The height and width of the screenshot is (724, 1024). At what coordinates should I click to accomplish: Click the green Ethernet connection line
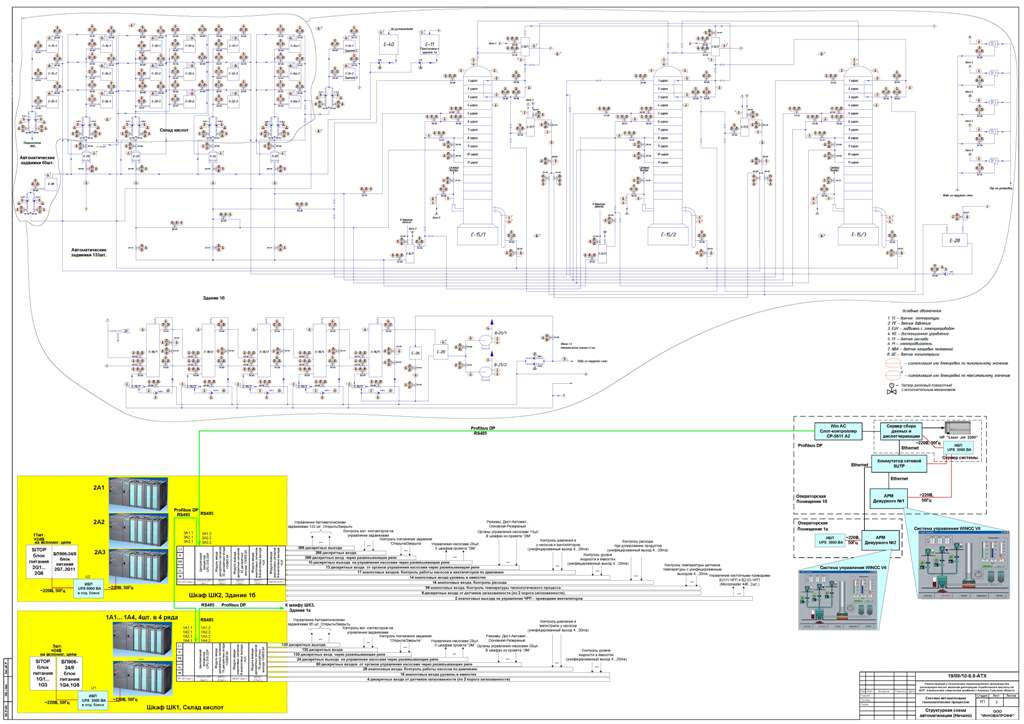700,430
